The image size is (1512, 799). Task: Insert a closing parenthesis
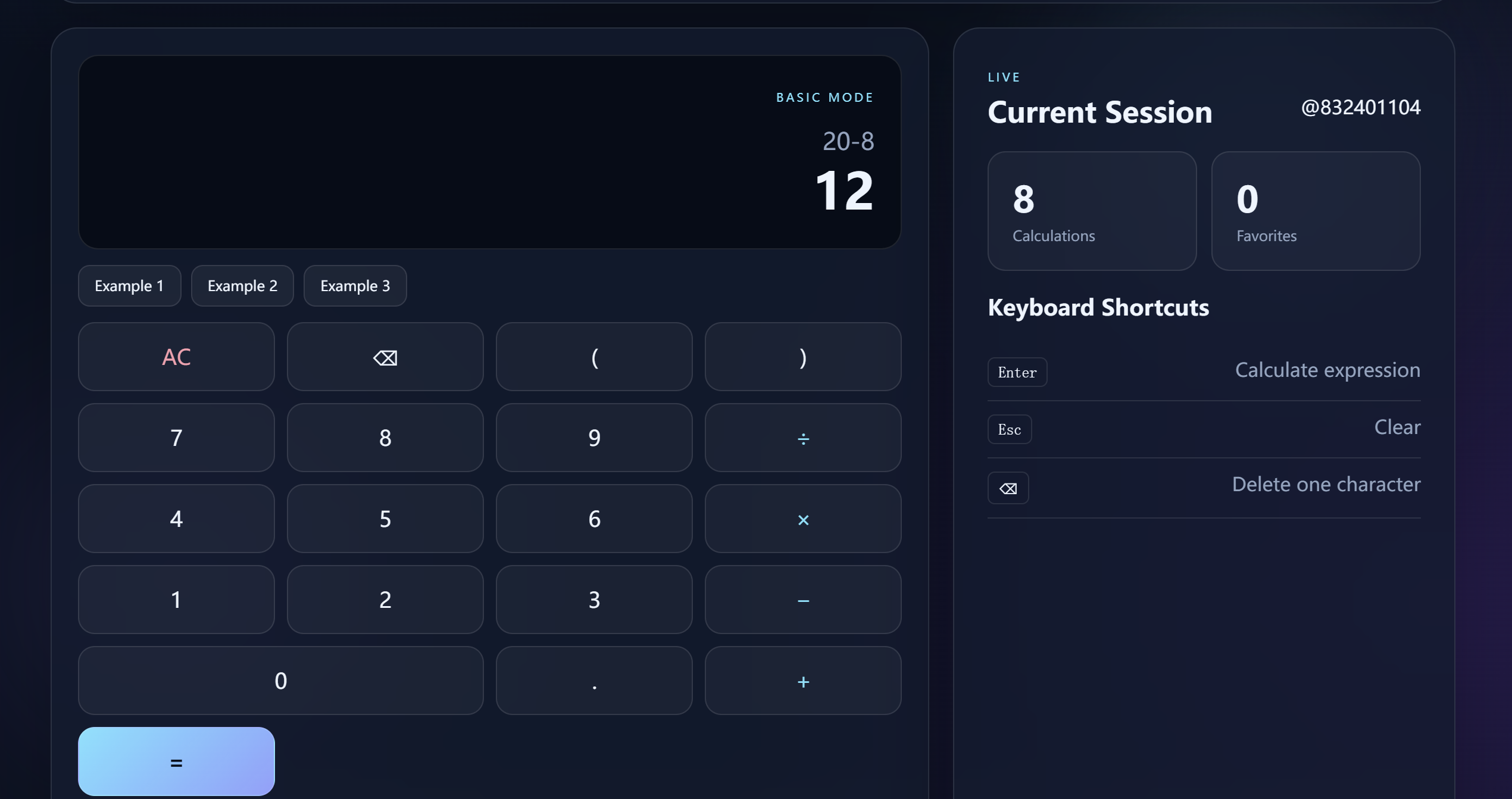[803, 357]
